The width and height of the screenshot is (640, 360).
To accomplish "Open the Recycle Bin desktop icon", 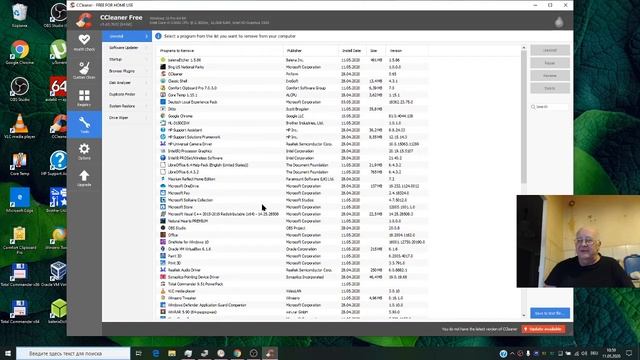I will point(20,15).
